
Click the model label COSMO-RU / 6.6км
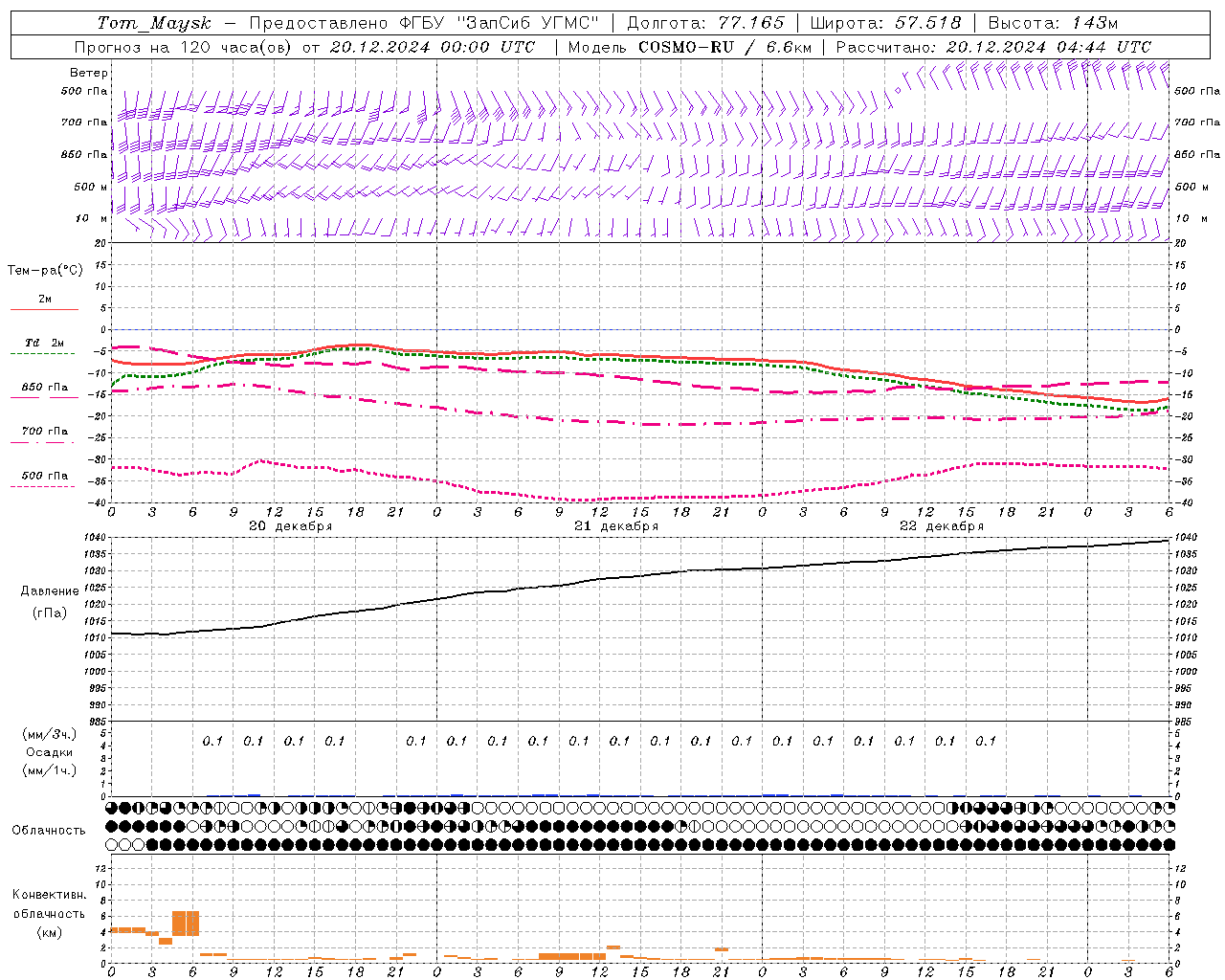click(724, 47)
